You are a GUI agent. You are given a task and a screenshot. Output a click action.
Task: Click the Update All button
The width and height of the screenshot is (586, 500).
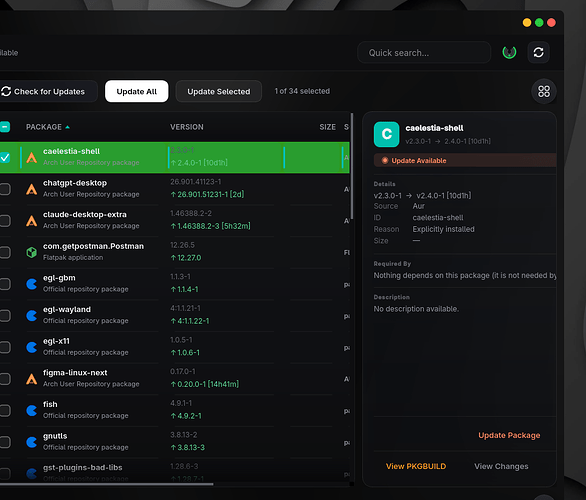coord(137,91)
